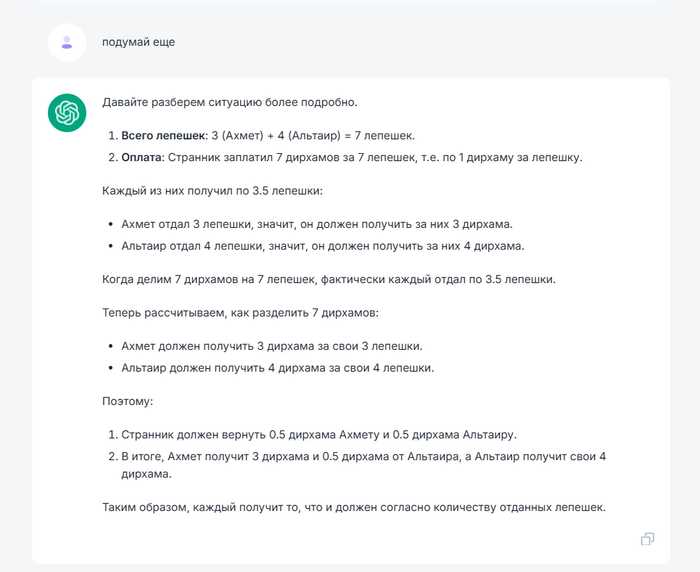Click the bullet "Ахмет должен получить 3 дирхама"
Screen dimensions: 700x572
[271, 345]
